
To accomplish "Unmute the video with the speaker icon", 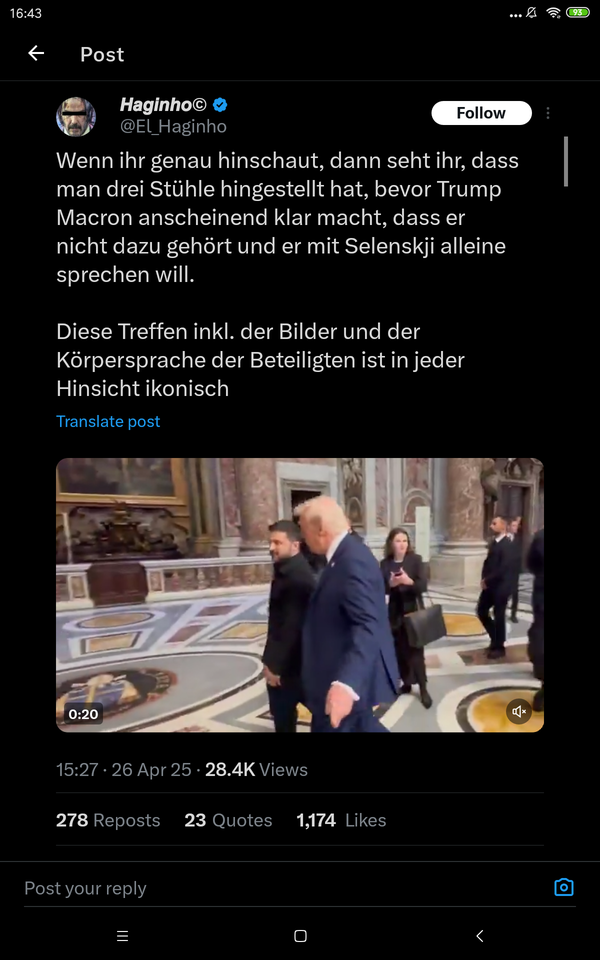I will coord(519,711).
